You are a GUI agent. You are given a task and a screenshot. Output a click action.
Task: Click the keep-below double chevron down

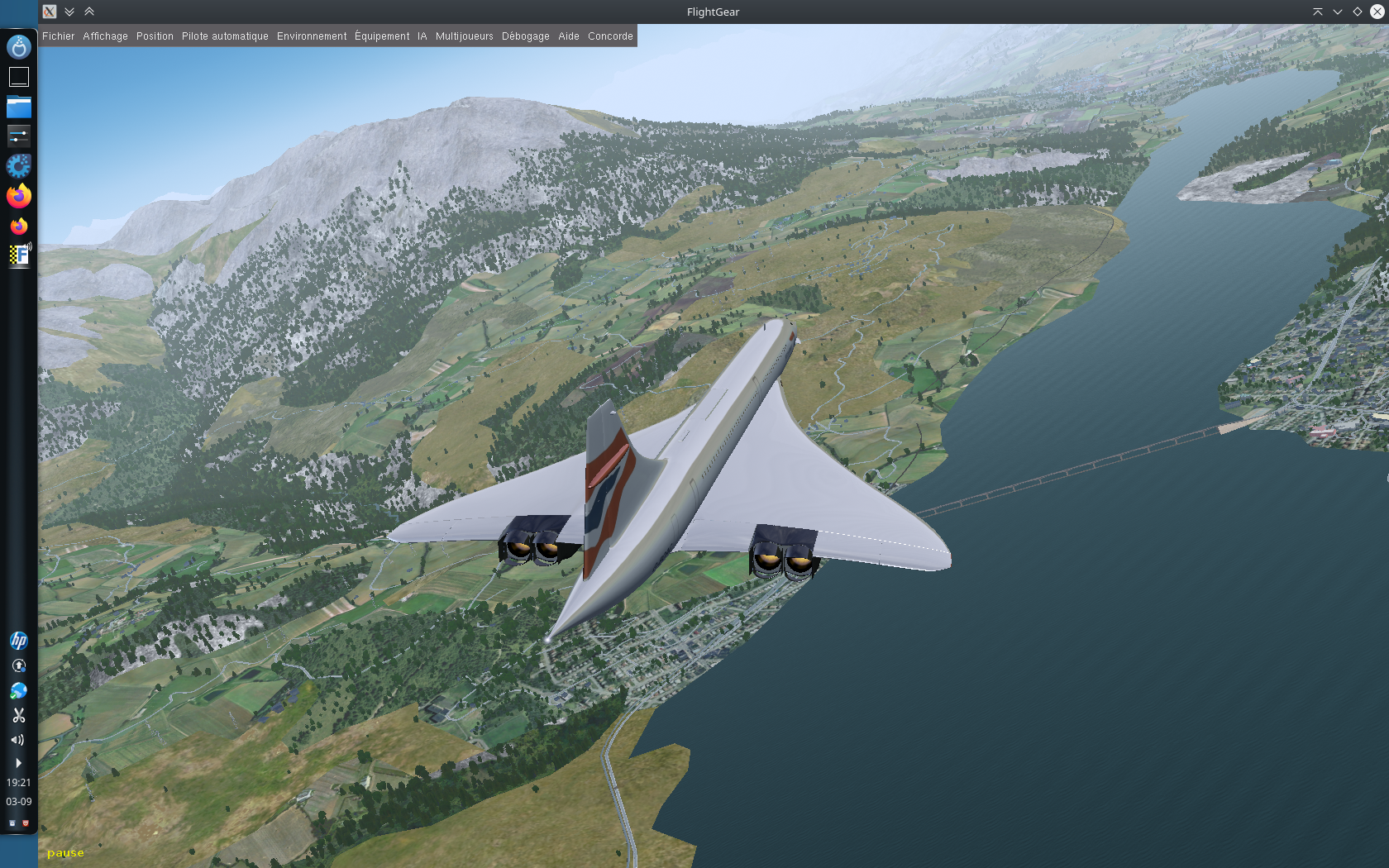click(x=69, y=12)
